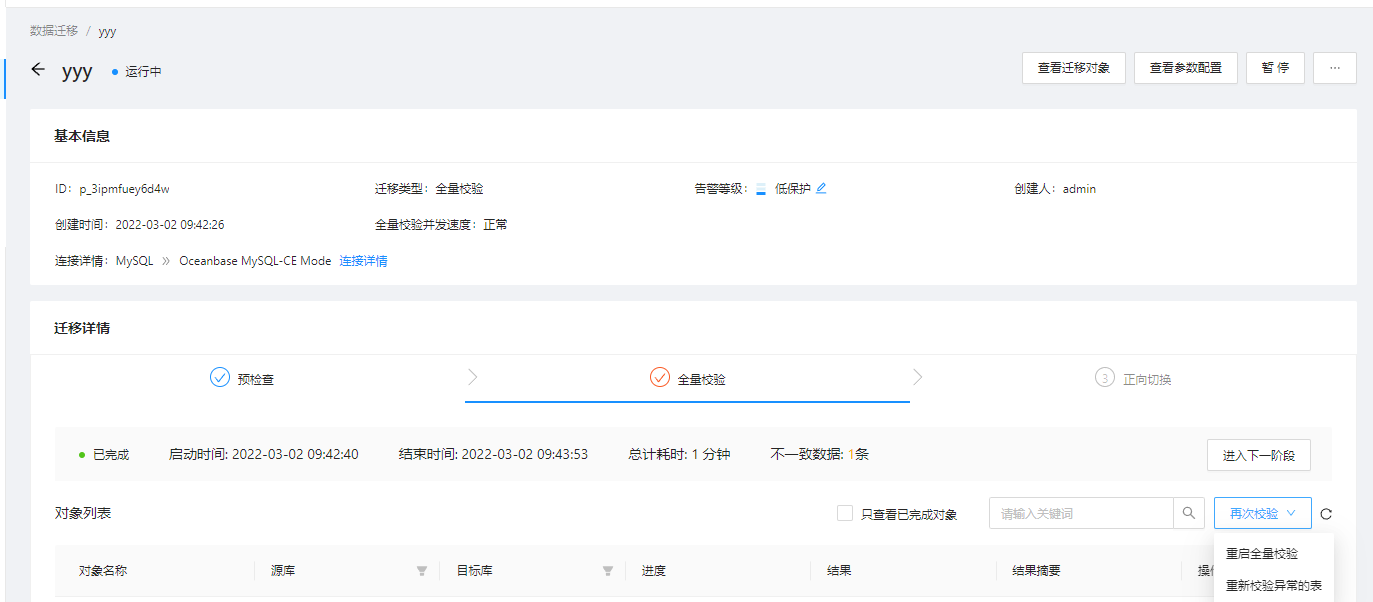Click the back arrow next to yyy

[x=38, y=70]
